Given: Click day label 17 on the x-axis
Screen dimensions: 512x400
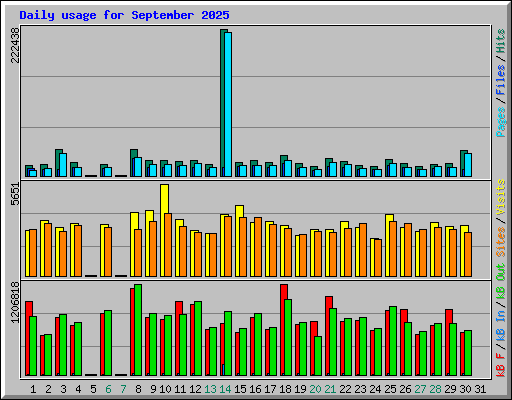Looking at the screenshot, I should 270,389.
